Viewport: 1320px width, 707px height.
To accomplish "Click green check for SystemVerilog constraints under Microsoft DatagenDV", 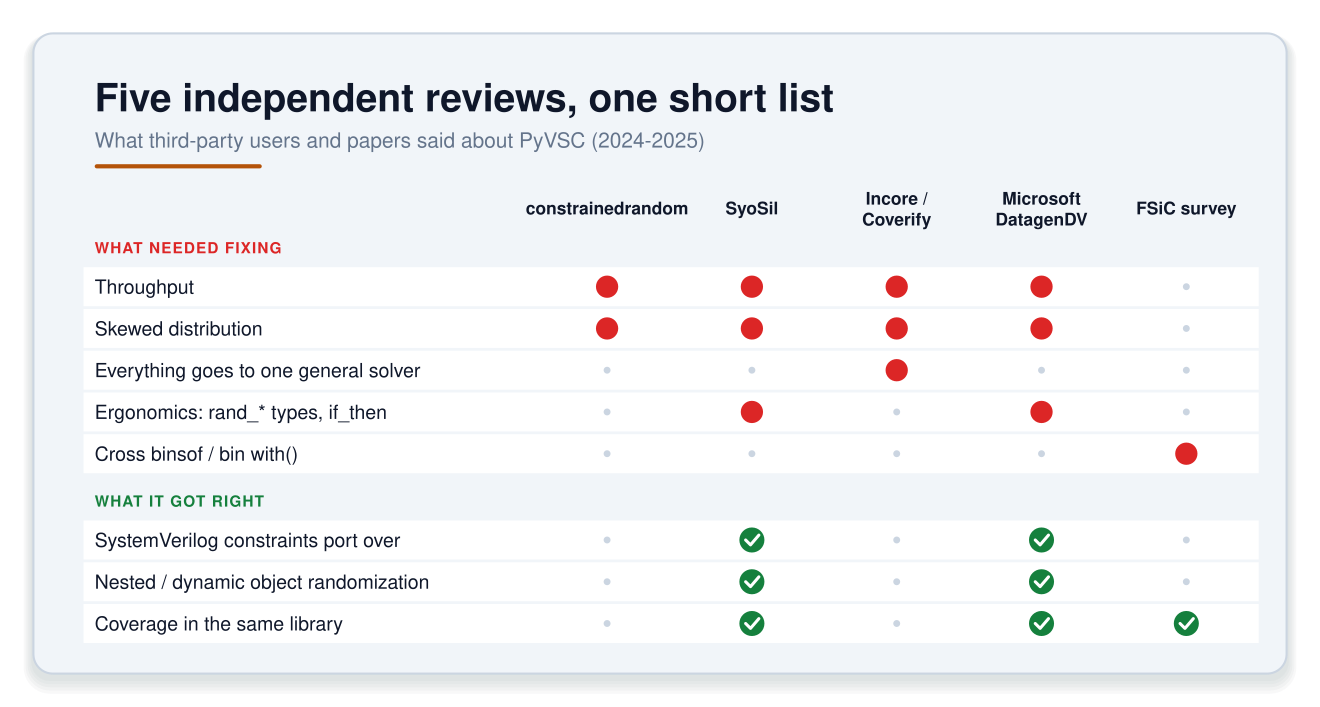I will (x=1041, y=540).
